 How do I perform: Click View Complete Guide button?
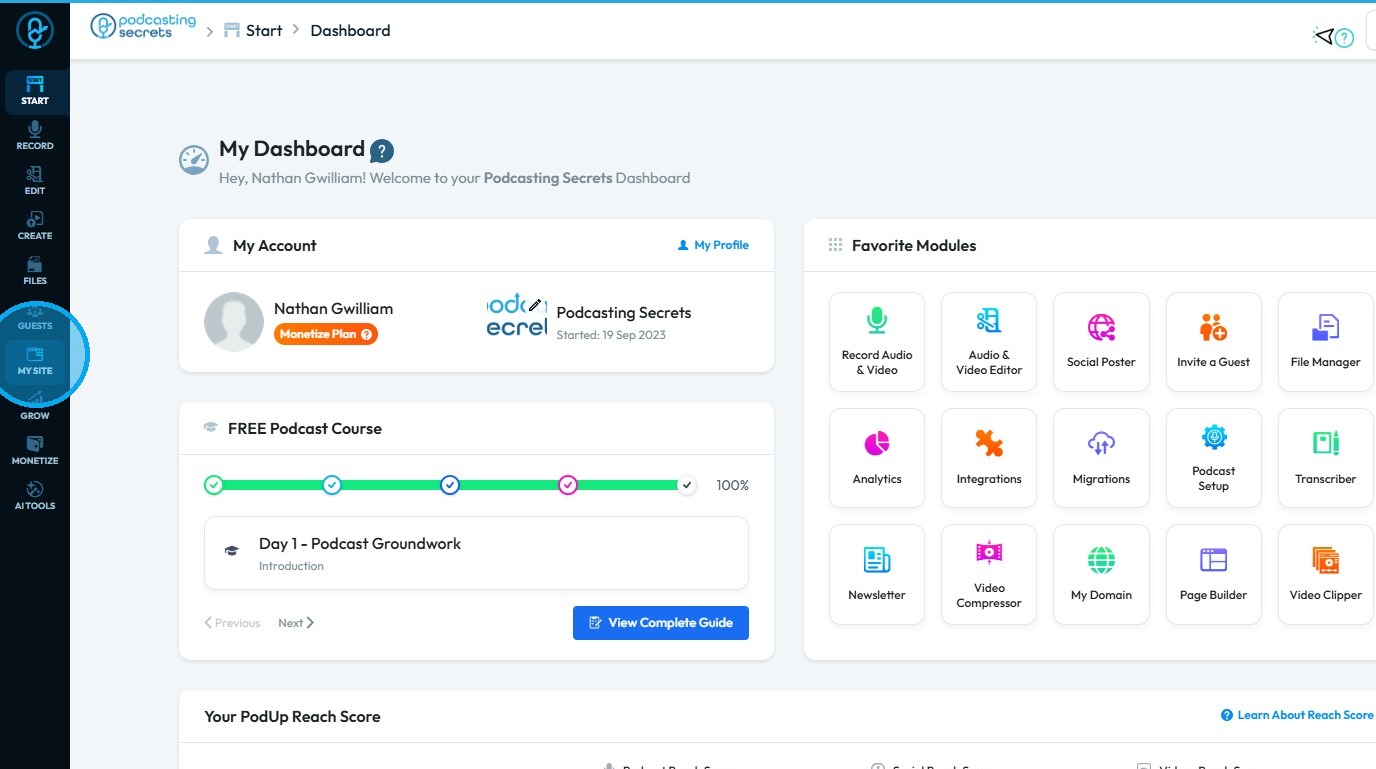tap(660, 623)
